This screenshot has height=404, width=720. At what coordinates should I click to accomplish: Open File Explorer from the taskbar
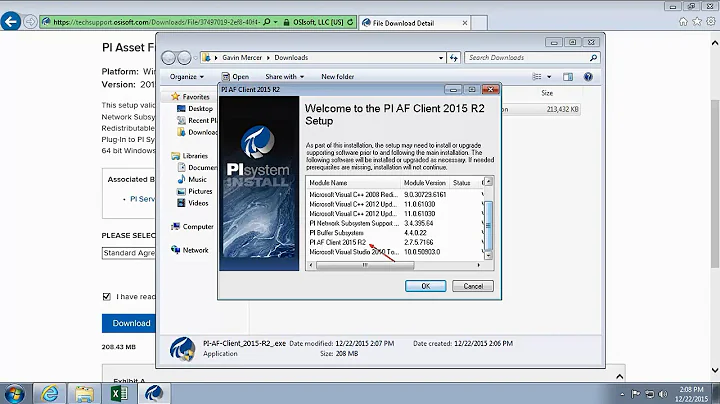(84, 394)
